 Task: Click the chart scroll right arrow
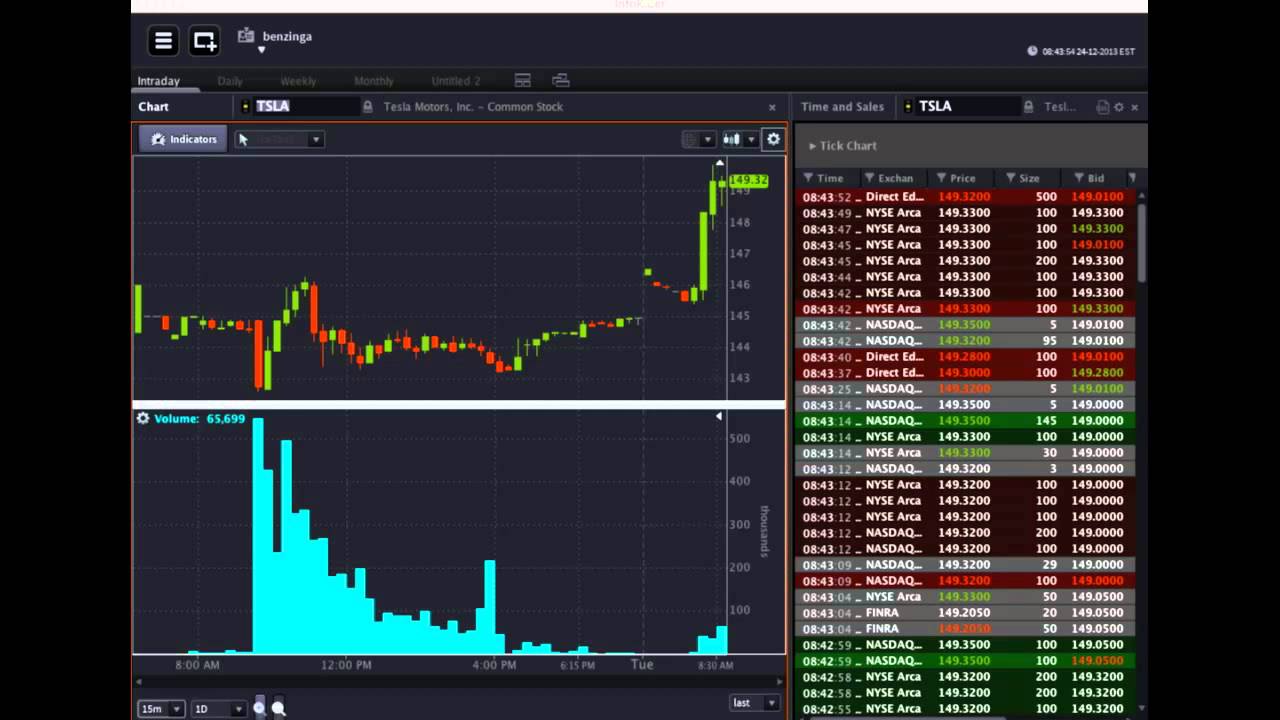tap(780, 681)
